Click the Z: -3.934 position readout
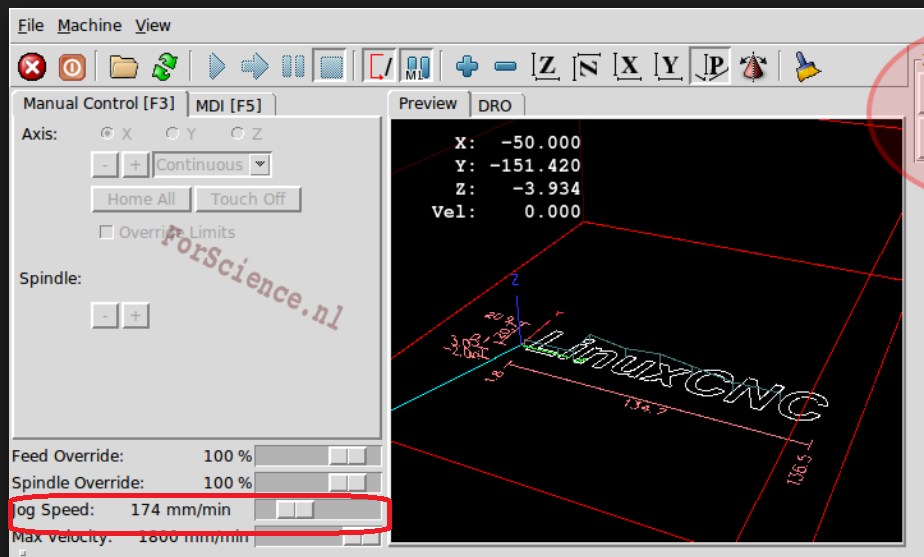Image resolution: width=924 pixels, height=557 pixels. pos(518,189)
